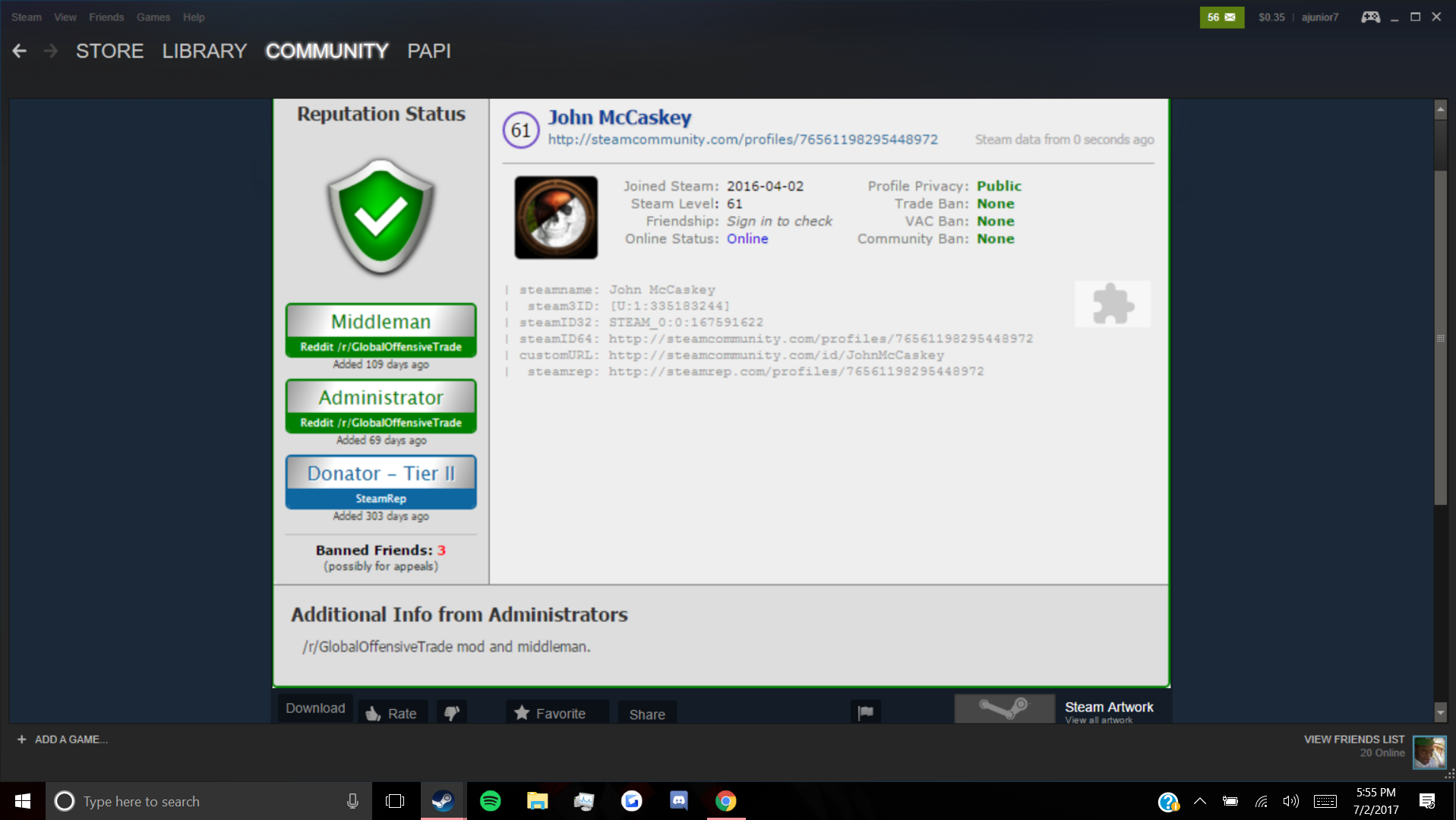Click the battery tray icon
The height and width of the screenshot is (820, 1456).
pyautogui.click(x=1230, y=801)
